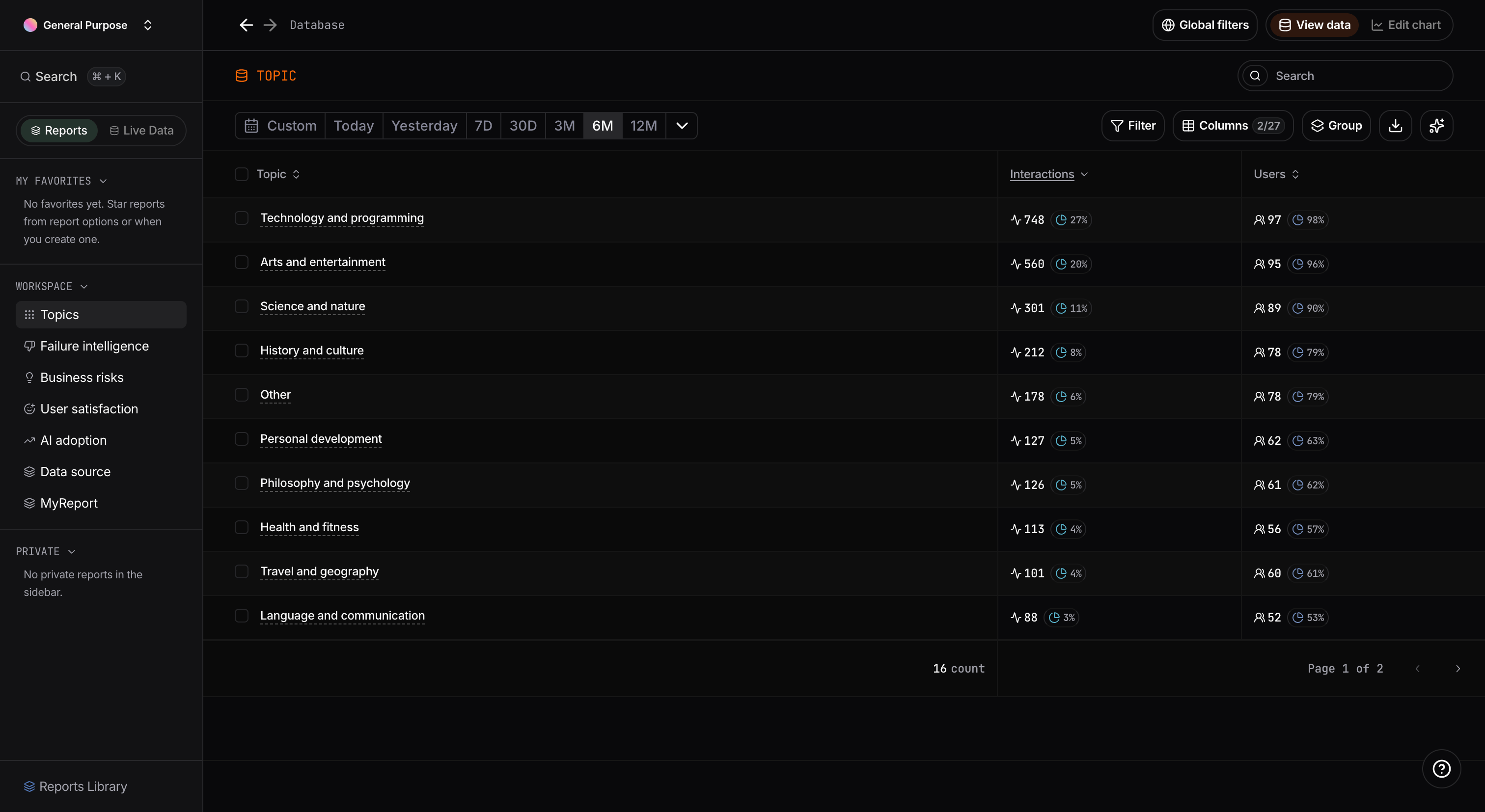Sort by Topic column header

(278, 174)
